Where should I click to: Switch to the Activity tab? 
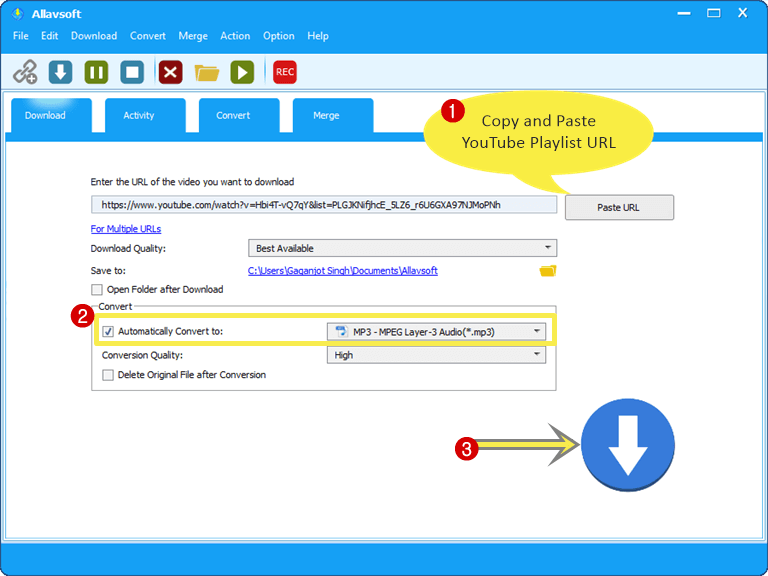point(145,116)
